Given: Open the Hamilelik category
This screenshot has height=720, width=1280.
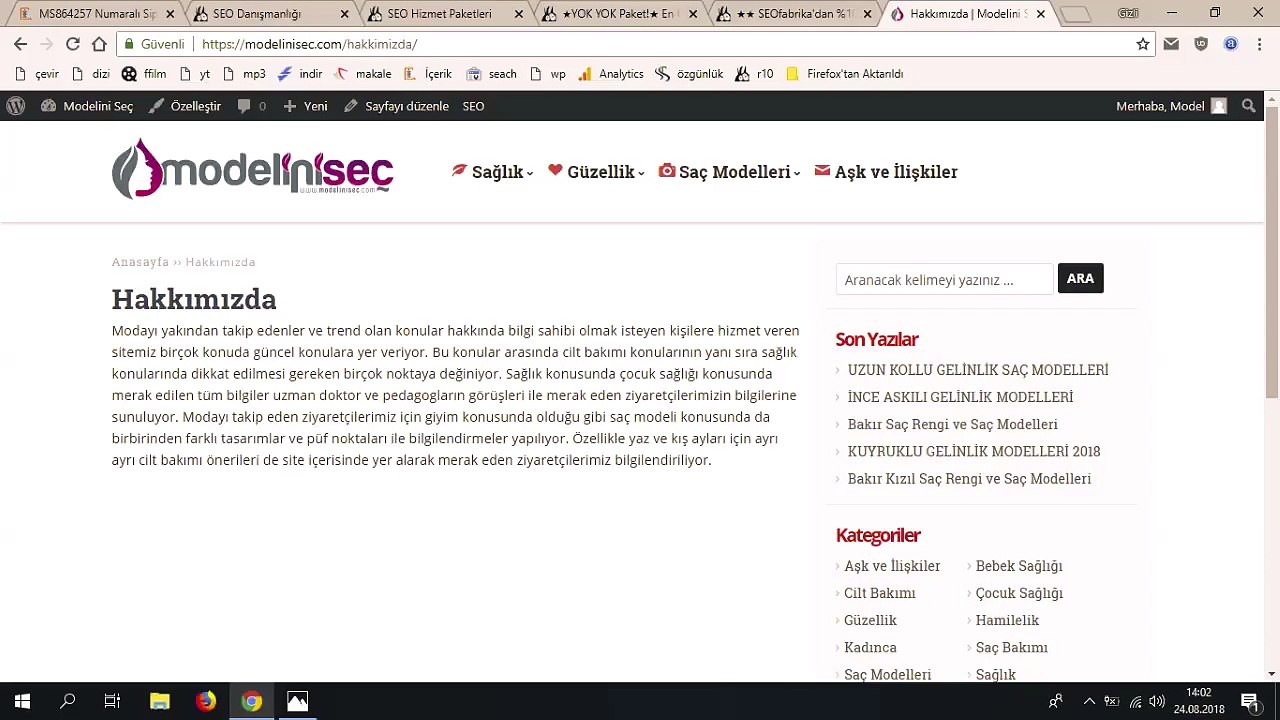Looking at the screenshot, I should pyautogui.click(x=1007, y=620).
